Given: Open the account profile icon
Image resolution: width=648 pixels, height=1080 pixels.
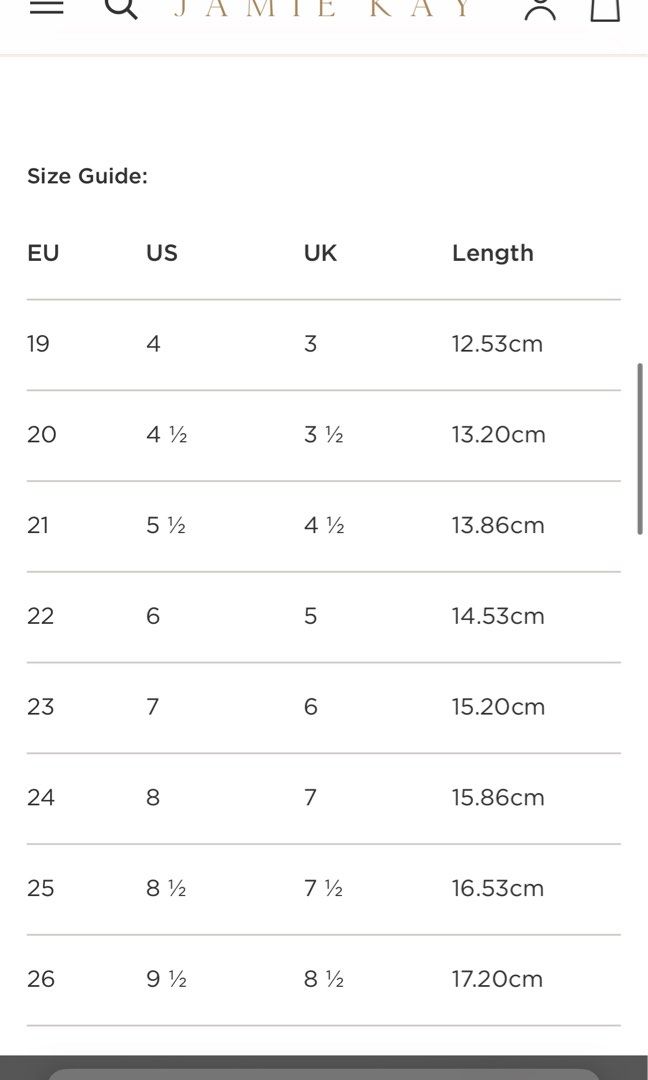Looking at the screenshot, I should (x=540, y=8).
